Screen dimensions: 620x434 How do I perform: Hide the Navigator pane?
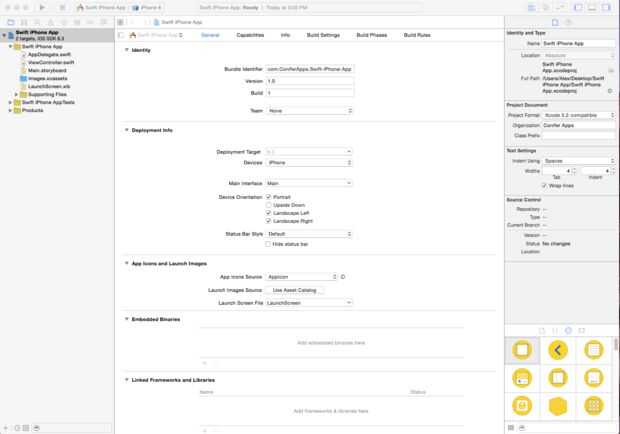pyautogui.click(x=578, y=8)
